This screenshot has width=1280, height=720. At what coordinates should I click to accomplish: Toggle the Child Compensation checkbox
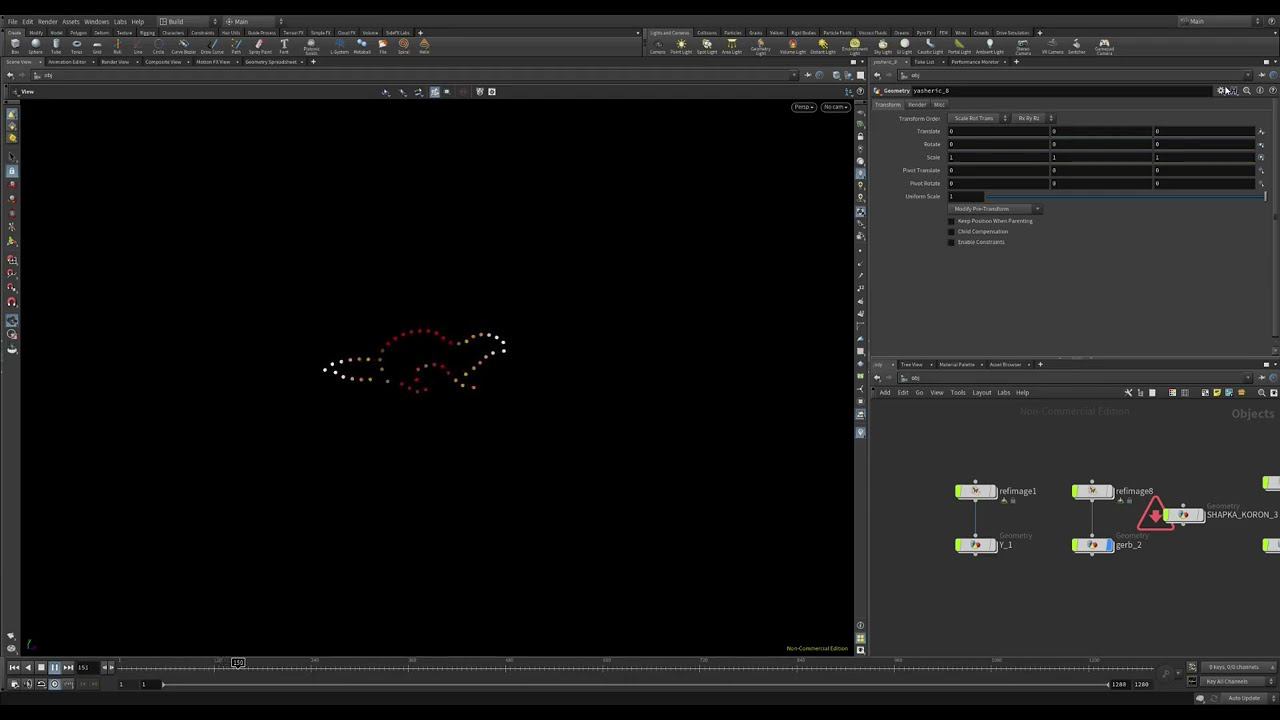click(952, 232)
